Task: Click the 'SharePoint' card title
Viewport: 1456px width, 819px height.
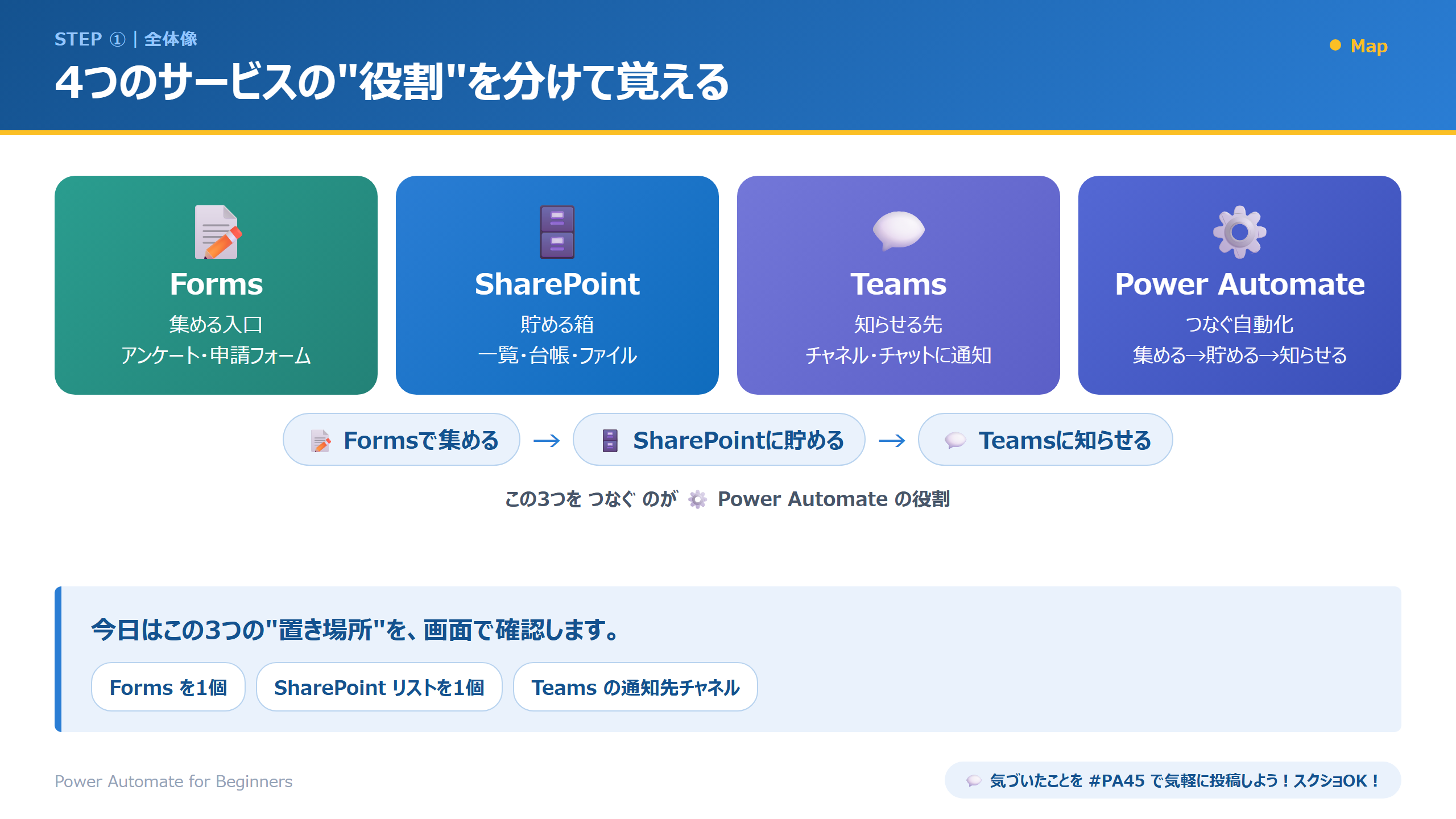Action: (x=557, y=284)
